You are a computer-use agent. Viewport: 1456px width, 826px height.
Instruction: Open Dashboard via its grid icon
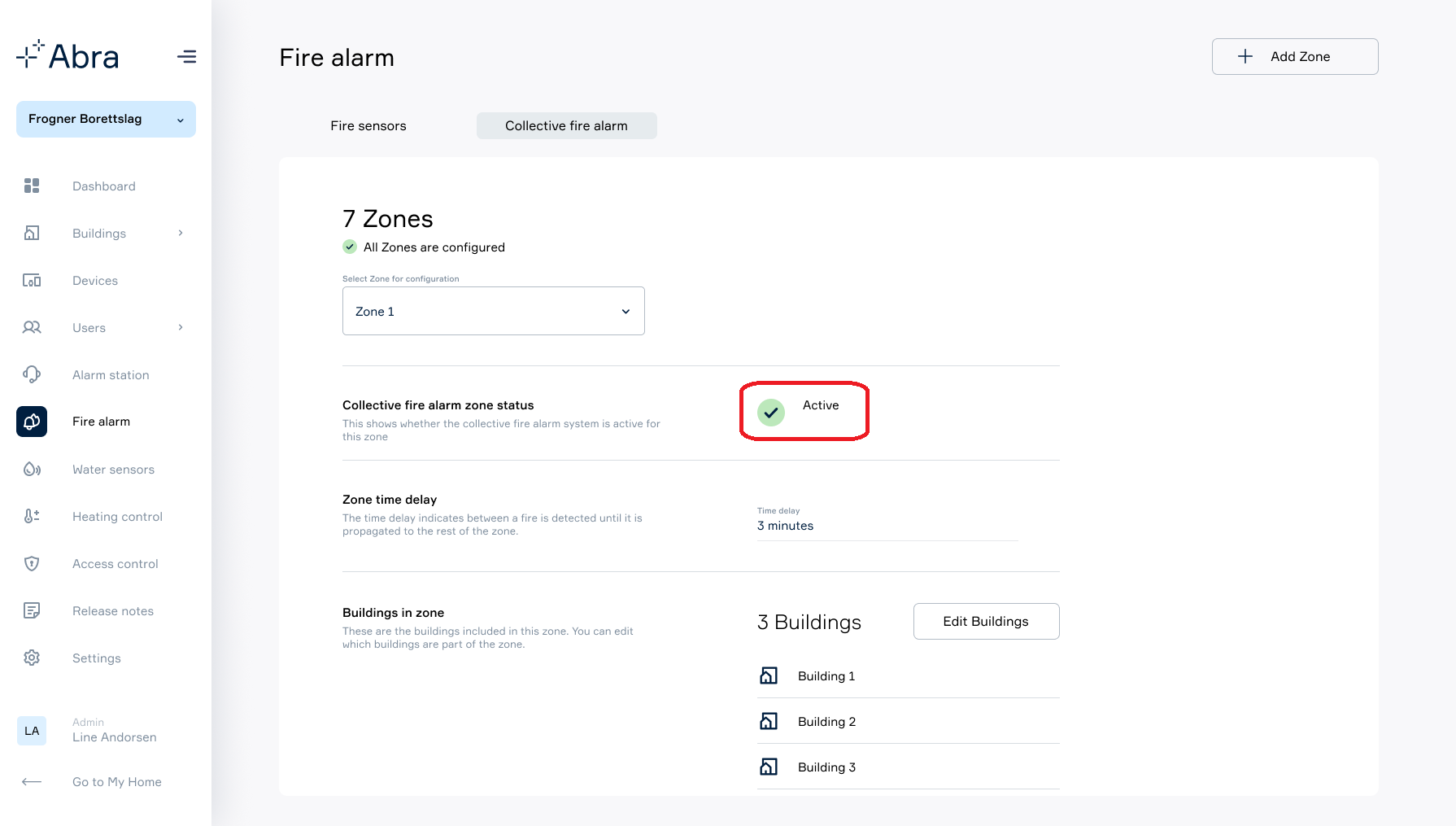pyautogui.click(x=32, y=186)
